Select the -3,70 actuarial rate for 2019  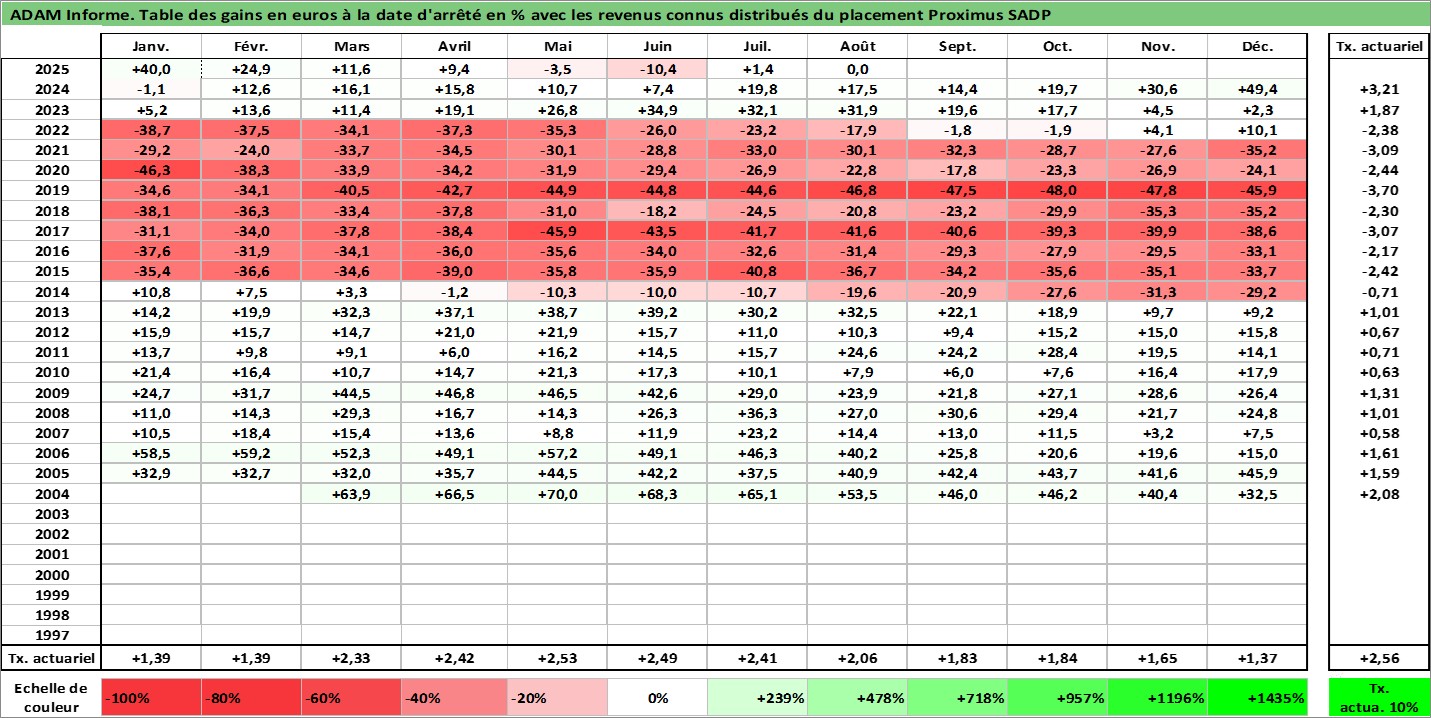click(x=1379, y=190)
